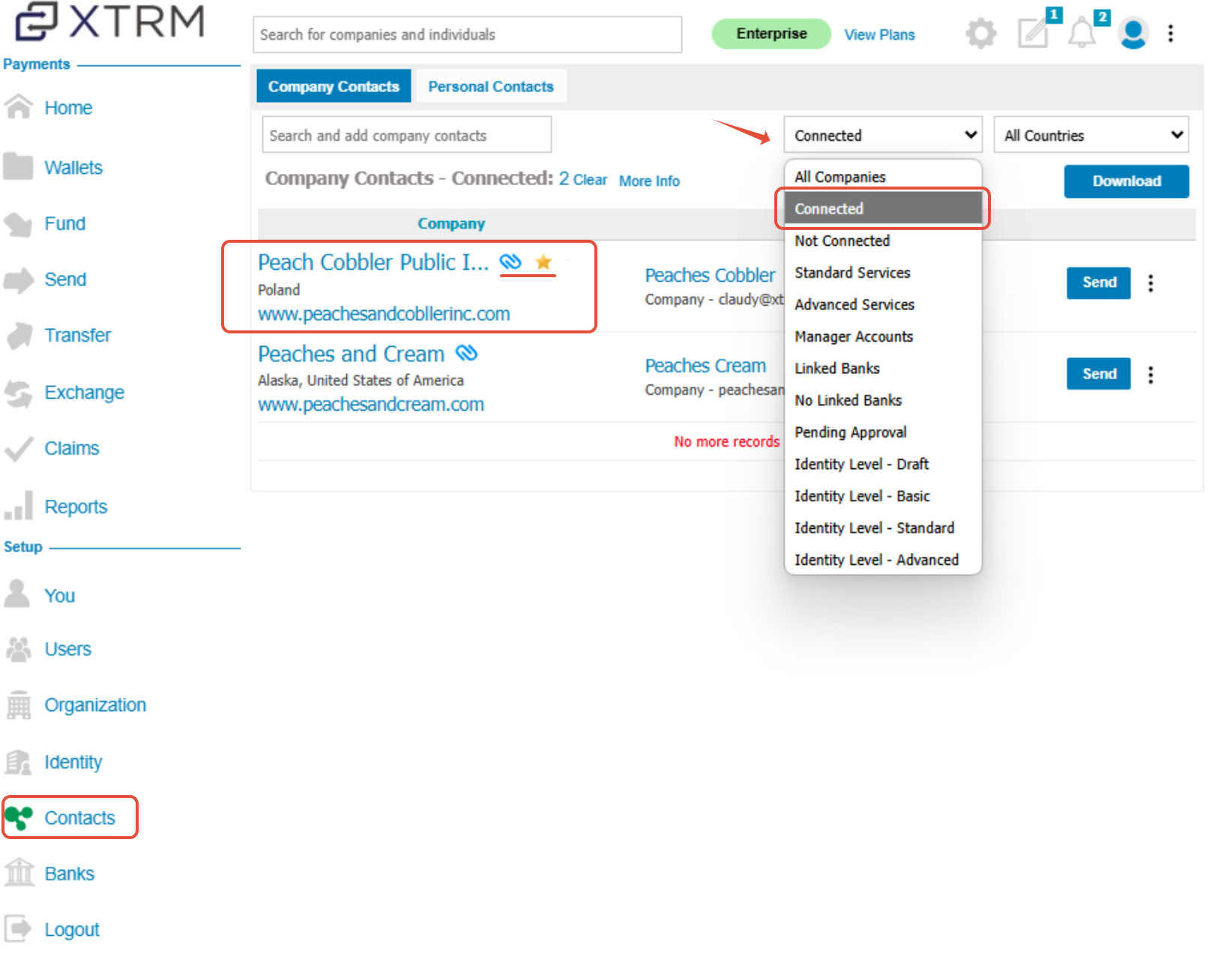This screenshot has width=1212, height=980.
Task: Click the companies and individuals search field
Action: 467,34
